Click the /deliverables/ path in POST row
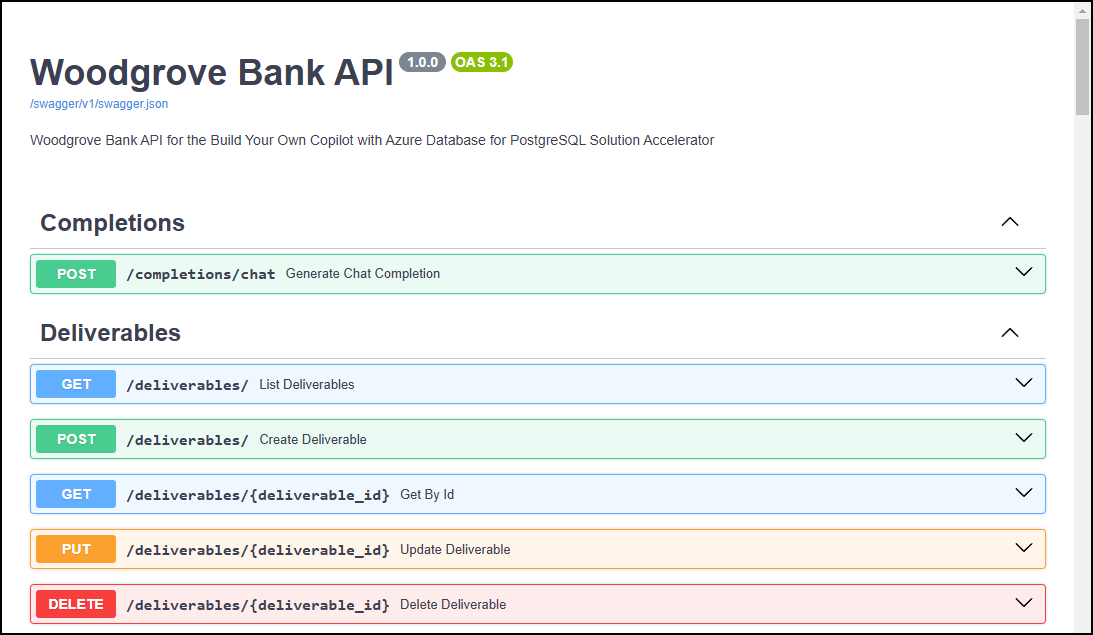Viewport: 1093px width, 635px height. click(x=188, y=441)
